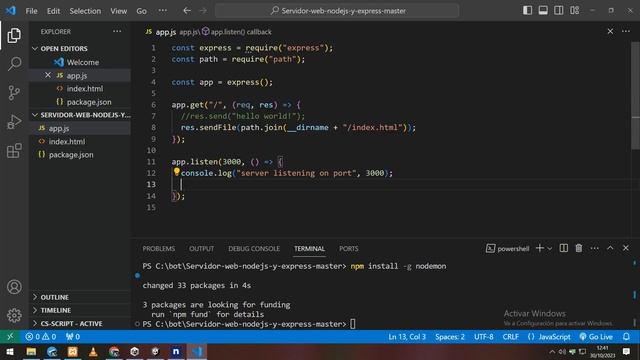This screenshot has height=360, width=640.
Task: Open the Selection menu
Action: point(85,11)
